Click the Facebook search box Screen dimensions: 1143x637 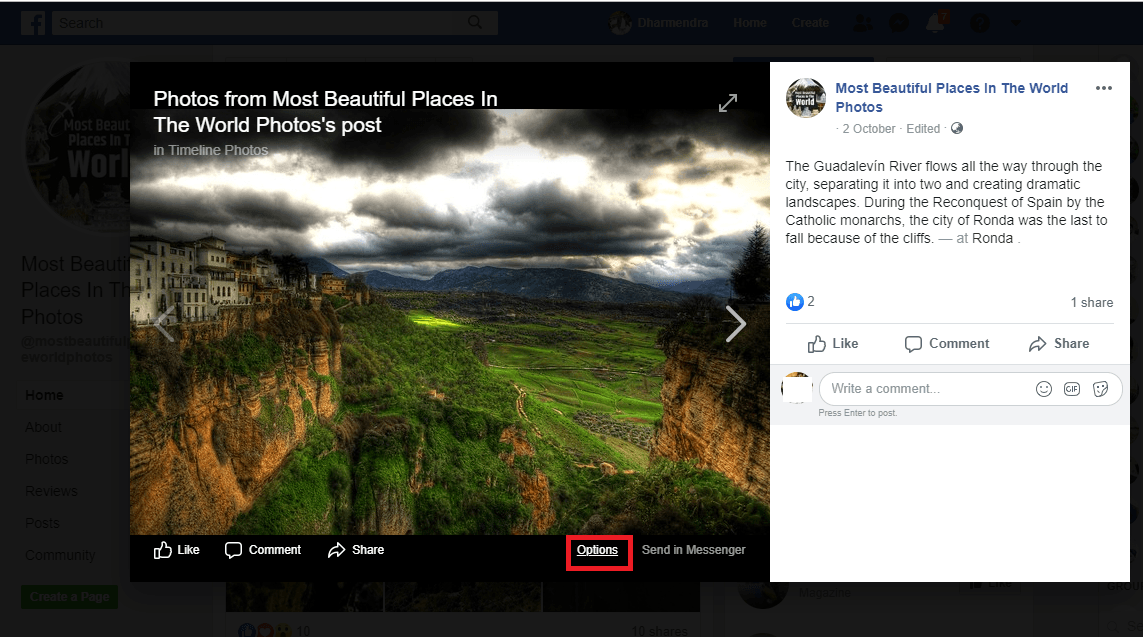(273, 23)
